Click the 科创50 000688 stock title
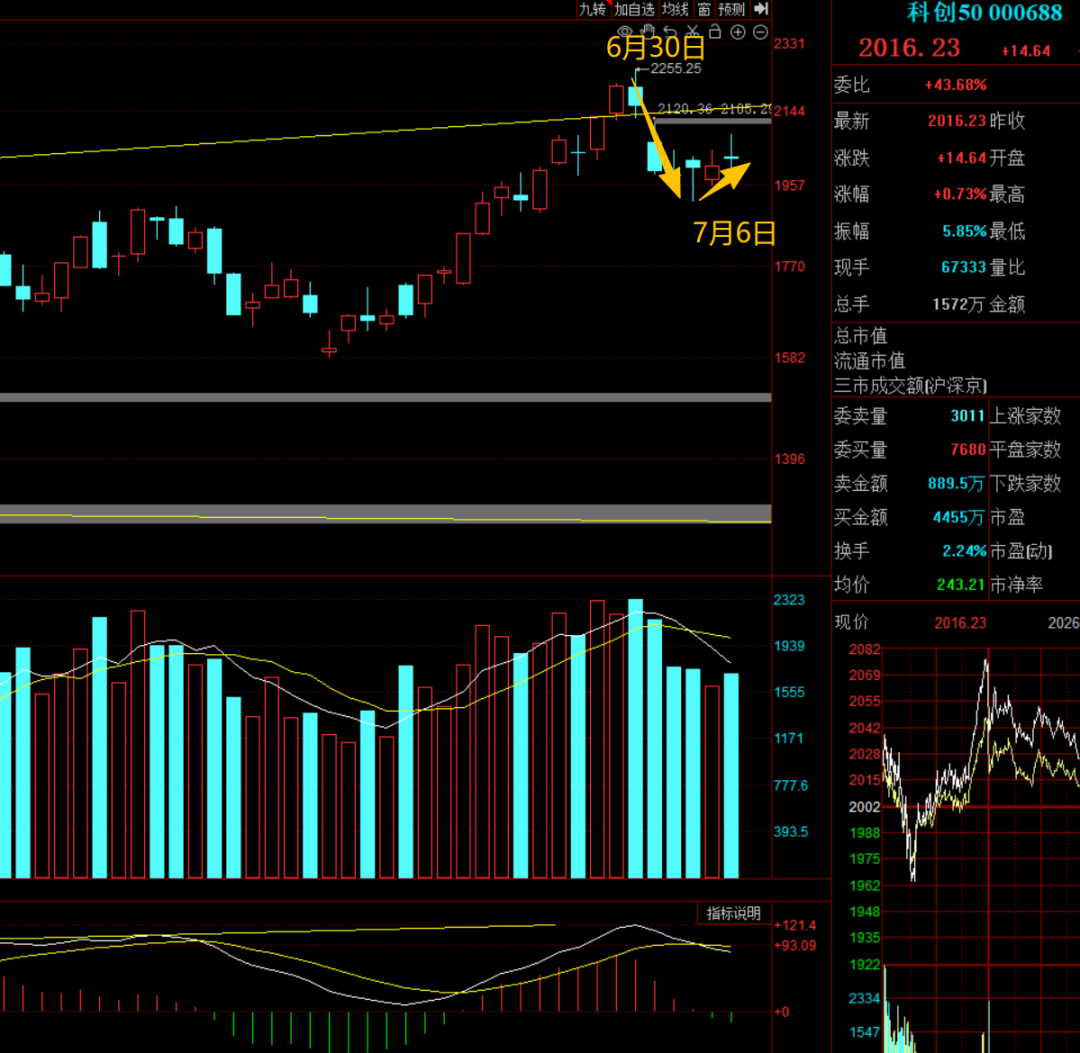 click(x=984, y=12)
